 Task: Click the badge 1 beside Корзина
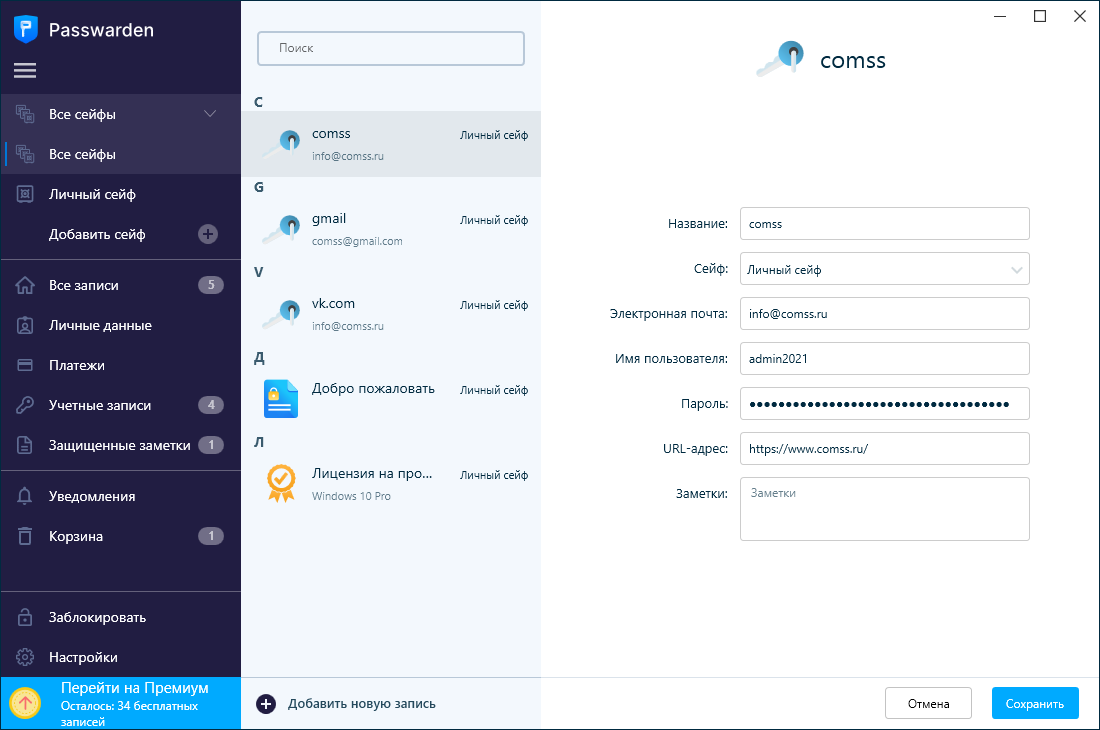click(x=211, y=536)
